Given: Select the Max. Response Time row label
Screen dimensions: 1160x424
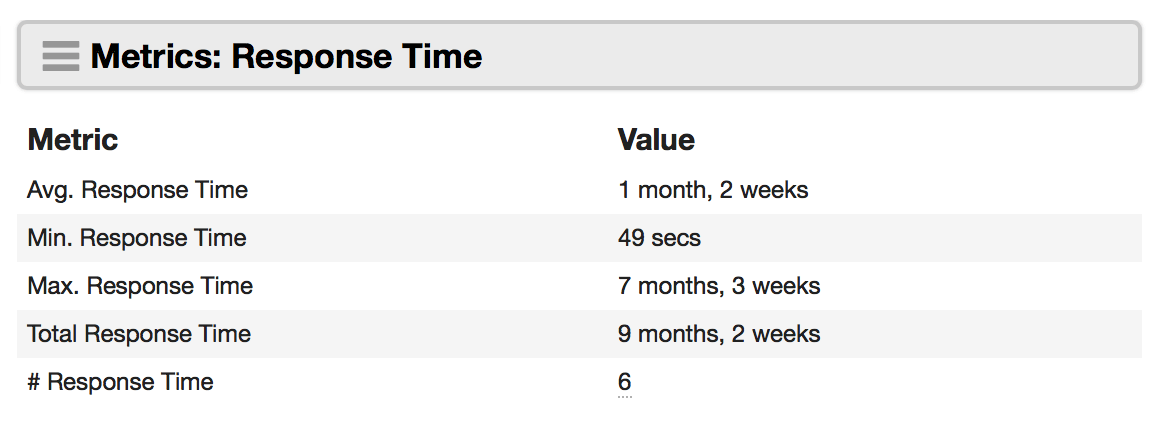Looking at the screenshot, I should (x=140, y=286).
